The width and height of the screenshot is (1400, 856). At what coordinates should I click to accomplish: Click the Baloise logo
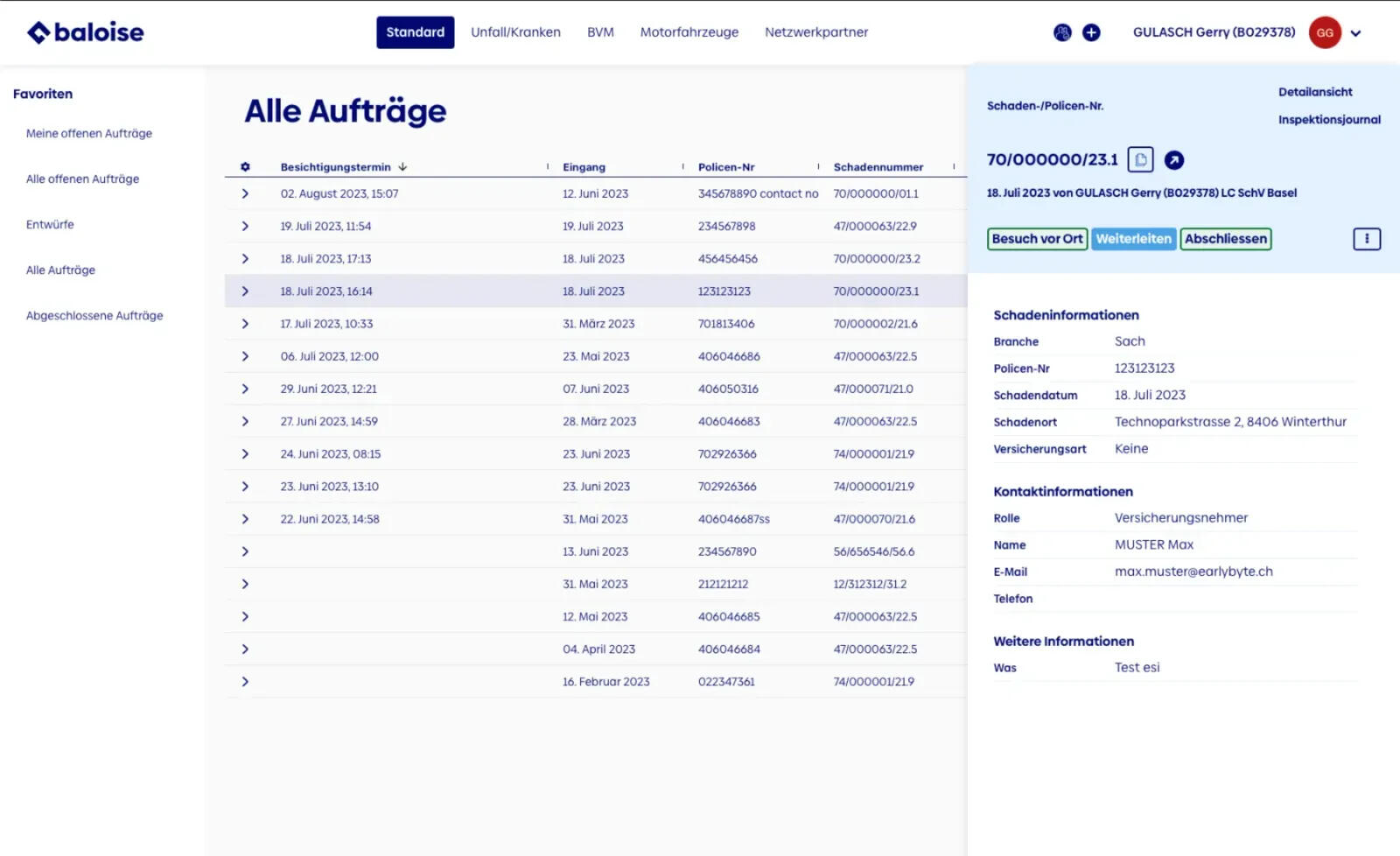coord(85,32)
